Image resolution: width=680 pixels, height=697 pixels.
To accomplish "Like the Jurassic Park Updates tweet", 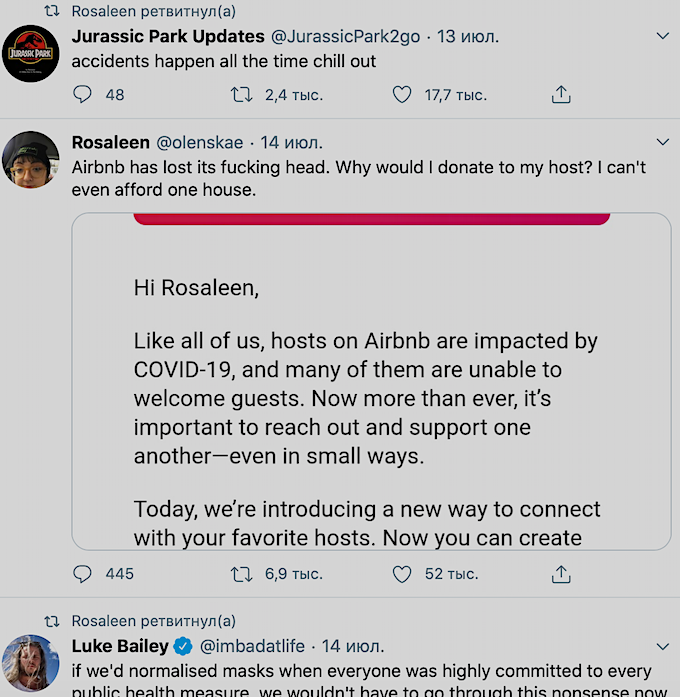I will coord(402,95).
